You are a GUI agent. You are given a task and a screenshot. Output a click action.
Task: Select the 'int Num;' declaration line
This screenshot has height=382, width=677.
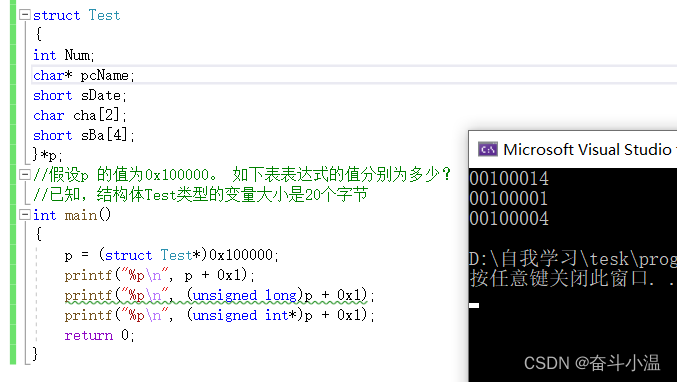point(64,55)
